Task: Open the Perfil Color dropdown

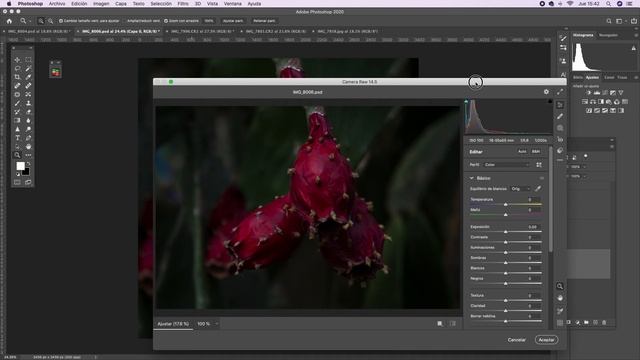Action: point(507,164)
